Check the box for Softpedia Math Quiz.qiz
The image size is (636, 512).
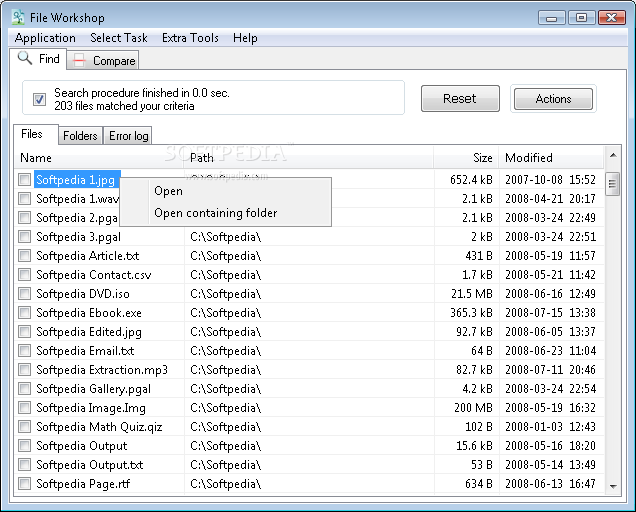point(25,426)
